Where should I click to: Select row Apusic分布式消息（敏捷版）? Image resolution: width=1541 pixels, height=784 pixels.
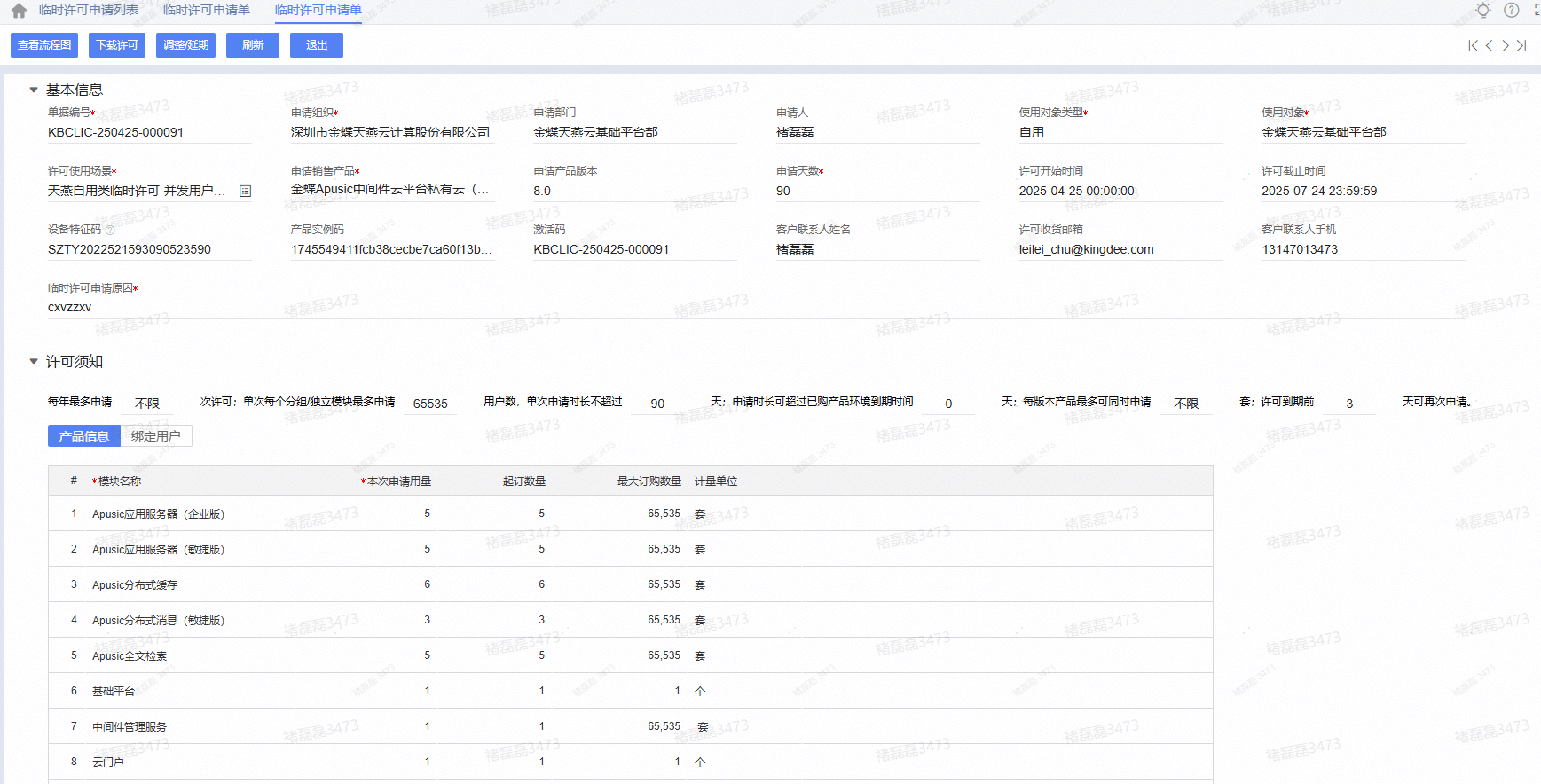click(x=631, y=620)
